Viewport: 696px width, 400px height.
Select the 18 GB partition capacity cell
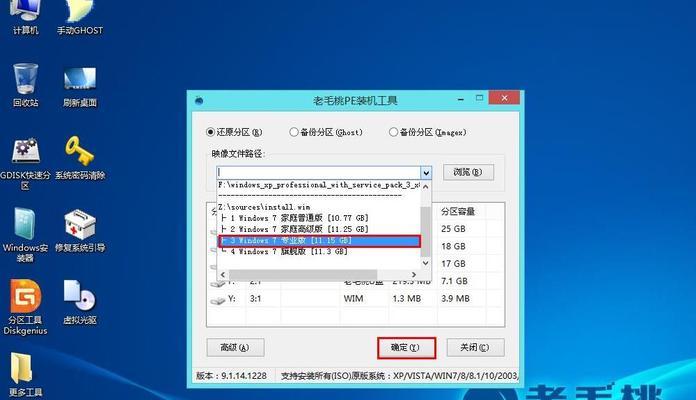click(x=453, y=246)
